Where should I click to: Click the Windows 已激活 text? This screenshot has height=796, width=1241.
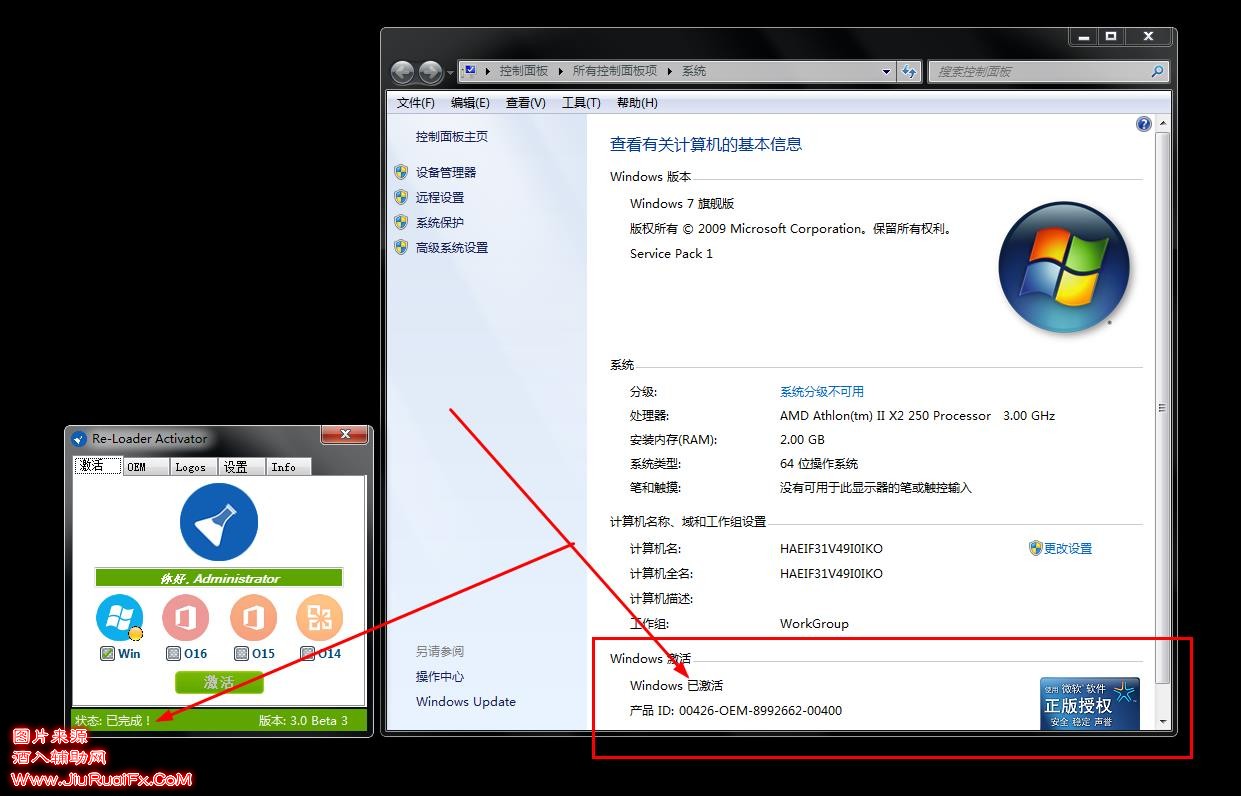[x=676, y=685]
